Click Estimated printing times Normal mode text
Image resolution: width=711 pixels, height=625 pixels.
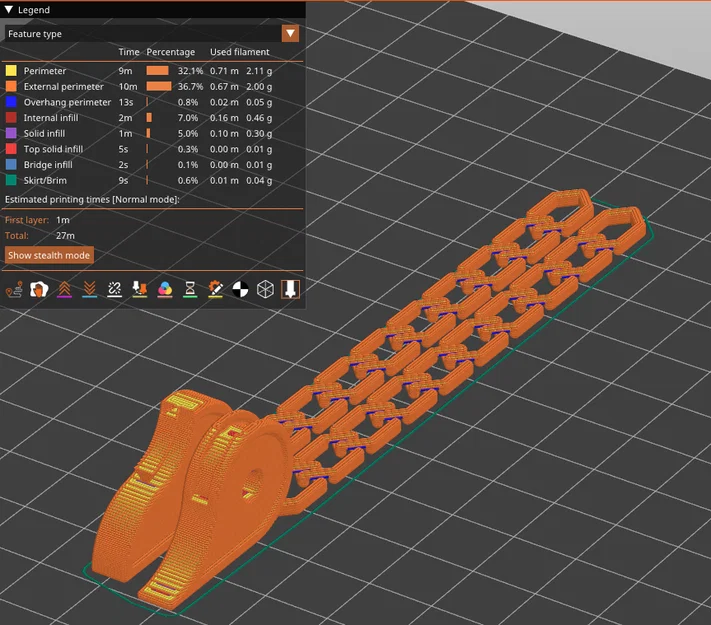(x=92, y=199)
